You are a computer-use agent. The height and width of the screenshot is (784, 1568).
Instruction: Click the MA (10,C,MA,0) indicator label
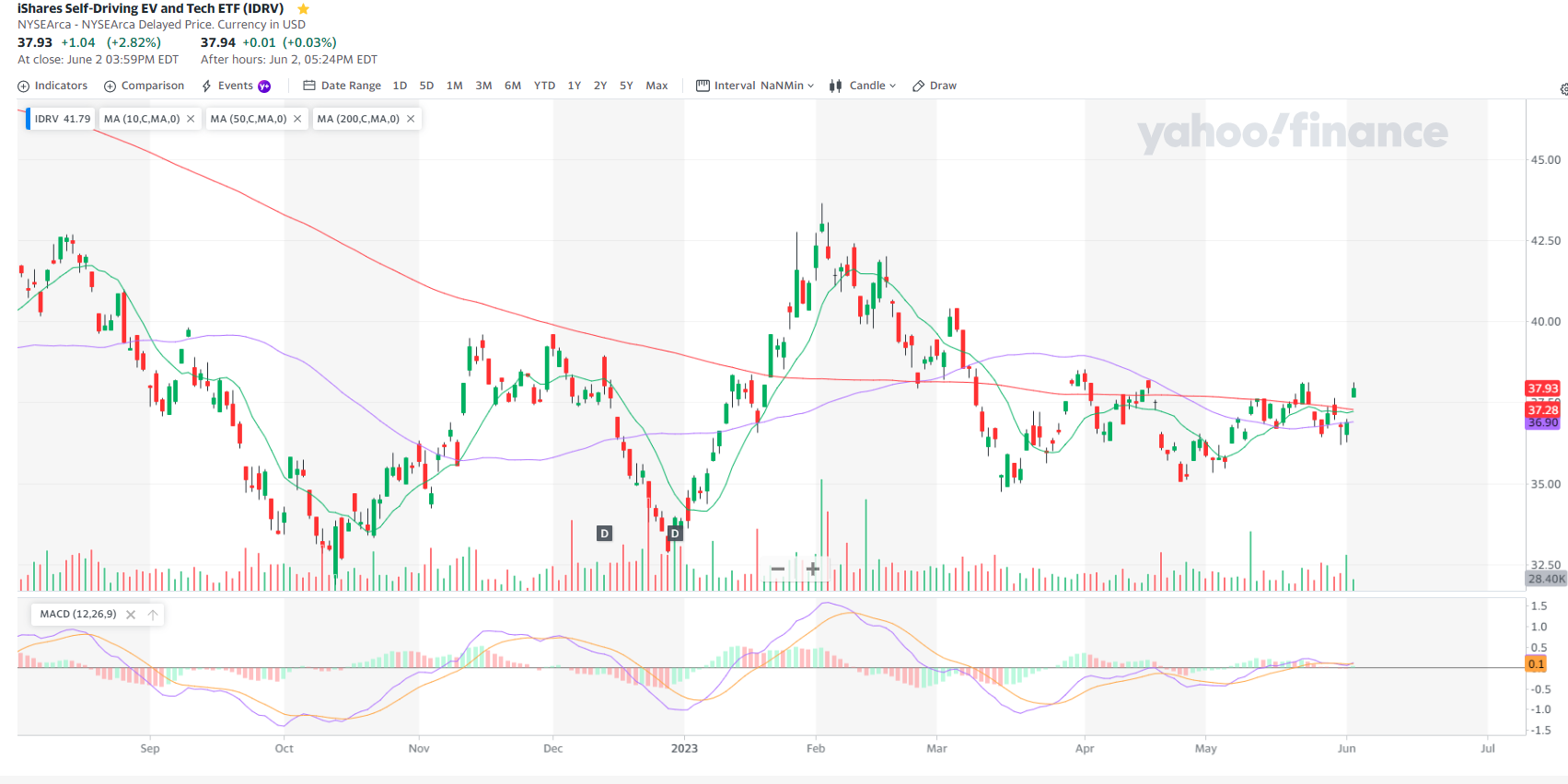coord(142,119)
